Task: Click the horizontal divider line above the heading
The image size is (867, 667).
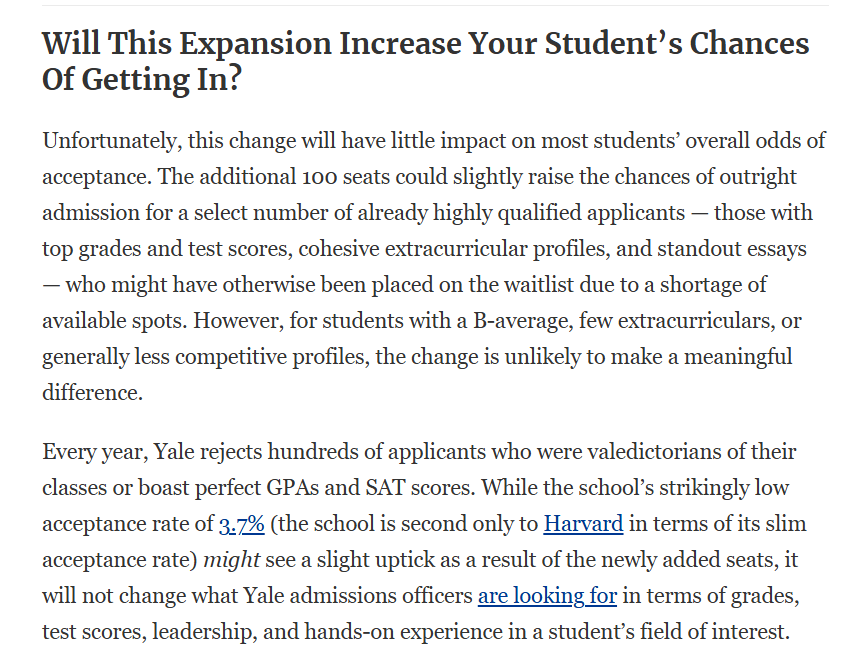Action: pyautogui.click(x=435, y=6)
